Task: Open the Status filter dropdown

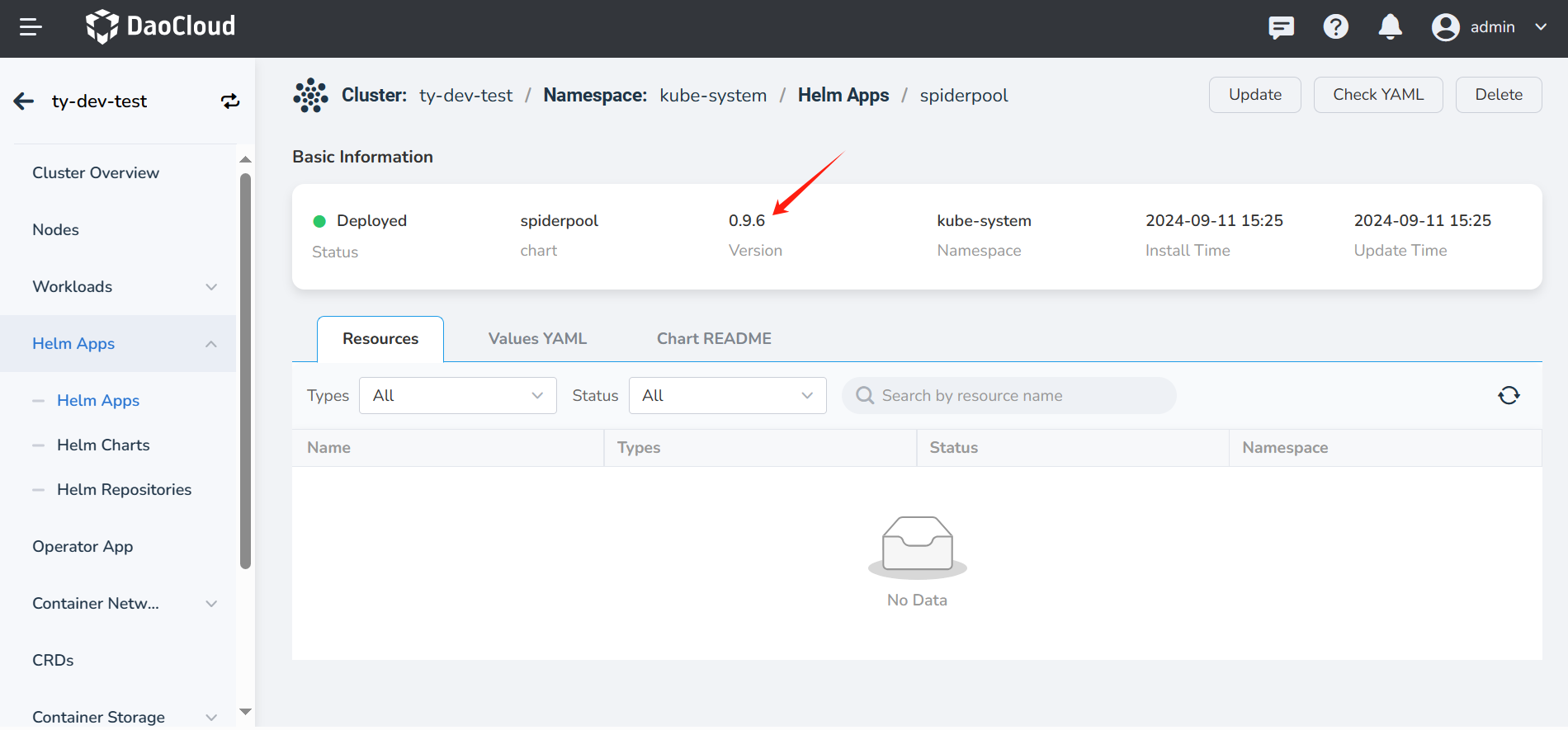Action: pyautogui.click(x=728, y=396)
